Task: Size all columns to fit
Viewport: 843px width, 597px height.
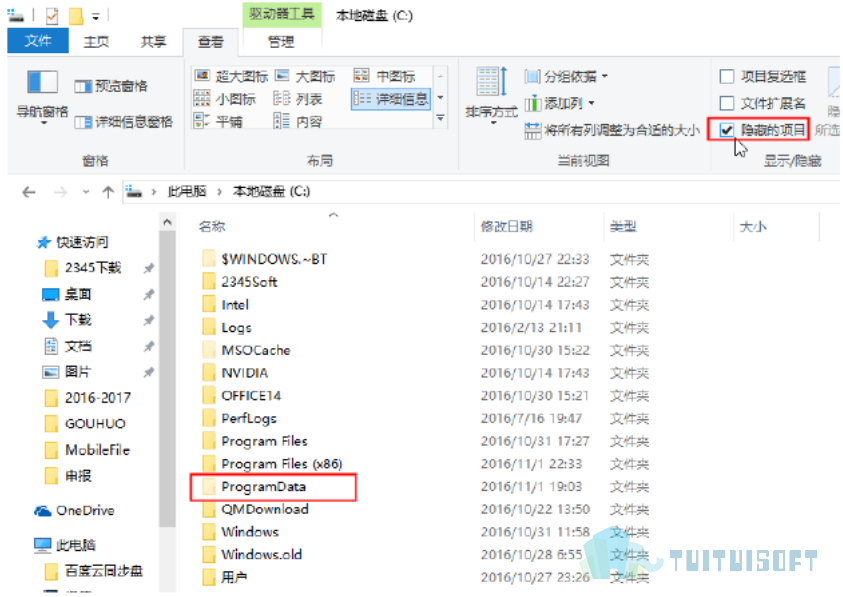Action: (x=612, y=130)
